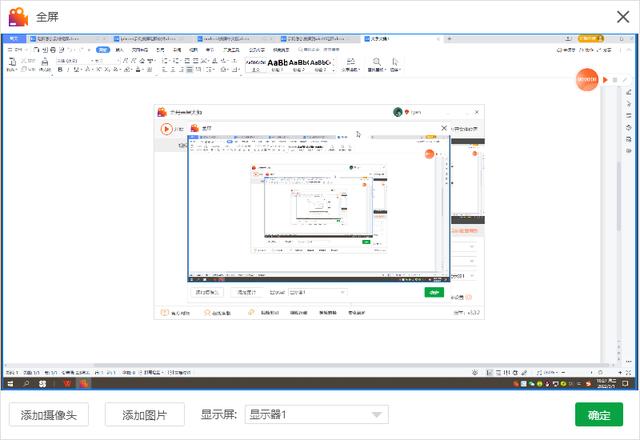640x440 pixels.
Task: Click the recorder logo in the title bar
Action: pos(18,17)
